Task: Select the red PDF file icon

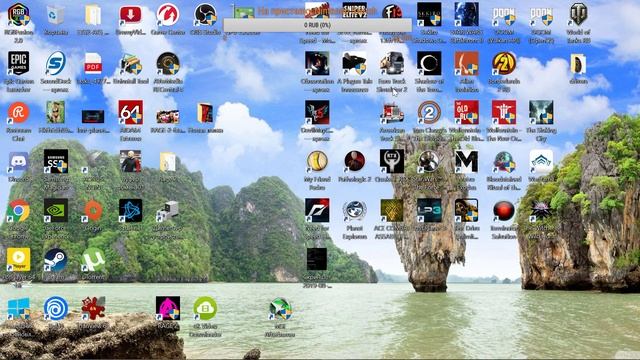Action: [x=93, y=64]
